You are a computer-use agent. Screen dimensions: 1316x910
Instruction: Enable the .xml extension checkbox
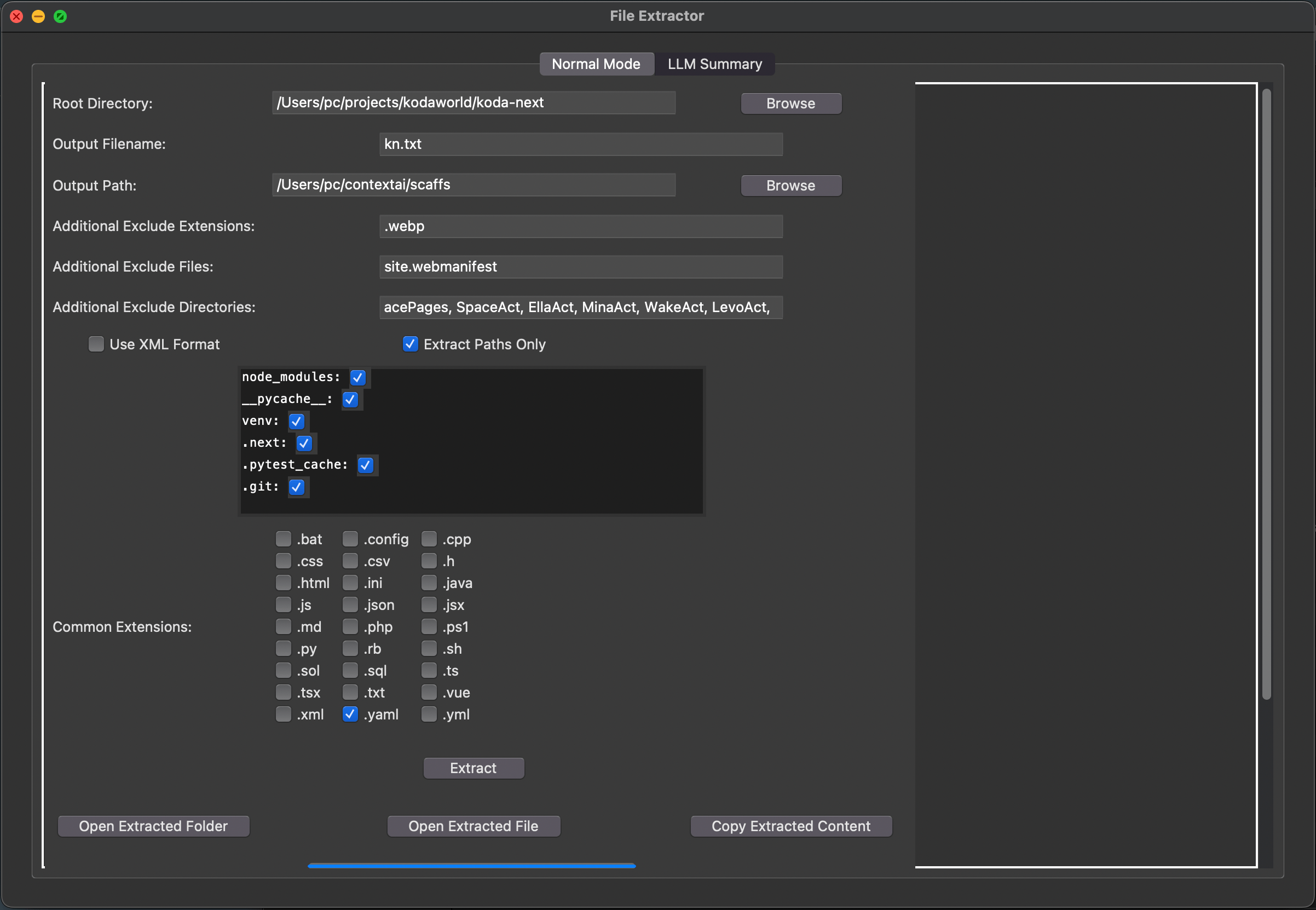click(283, 714)
